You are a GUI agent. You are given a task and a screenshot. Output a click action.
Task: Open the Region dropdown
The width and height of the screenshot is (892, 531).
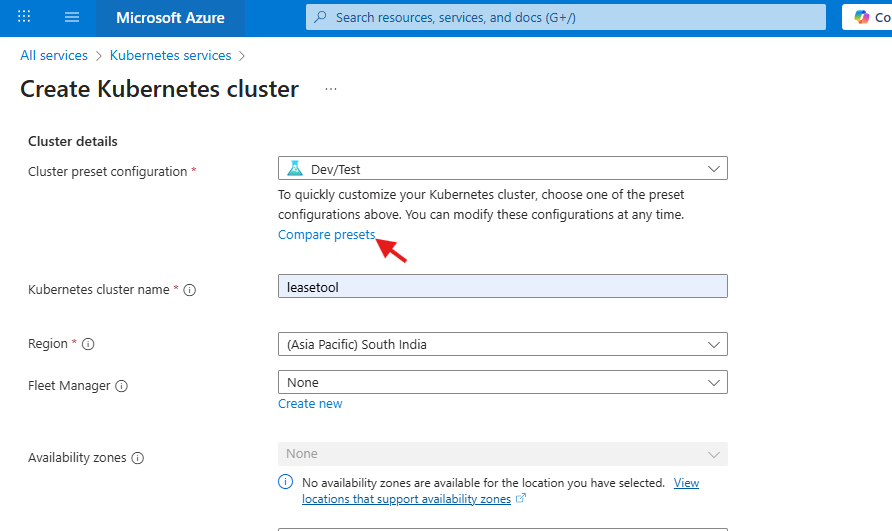click(x=502, y=344)
